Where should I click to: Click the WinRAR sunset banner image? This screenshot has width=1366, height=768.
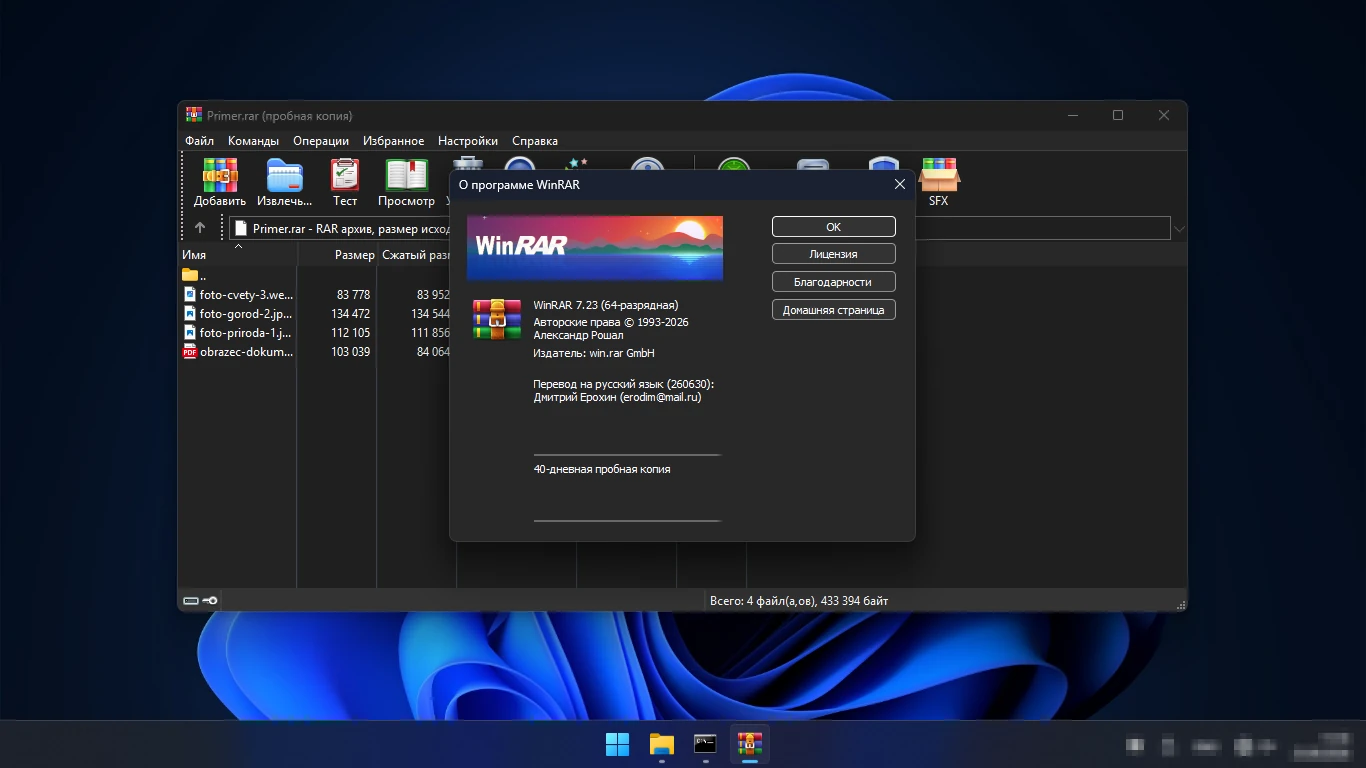(x=595, y=248)
